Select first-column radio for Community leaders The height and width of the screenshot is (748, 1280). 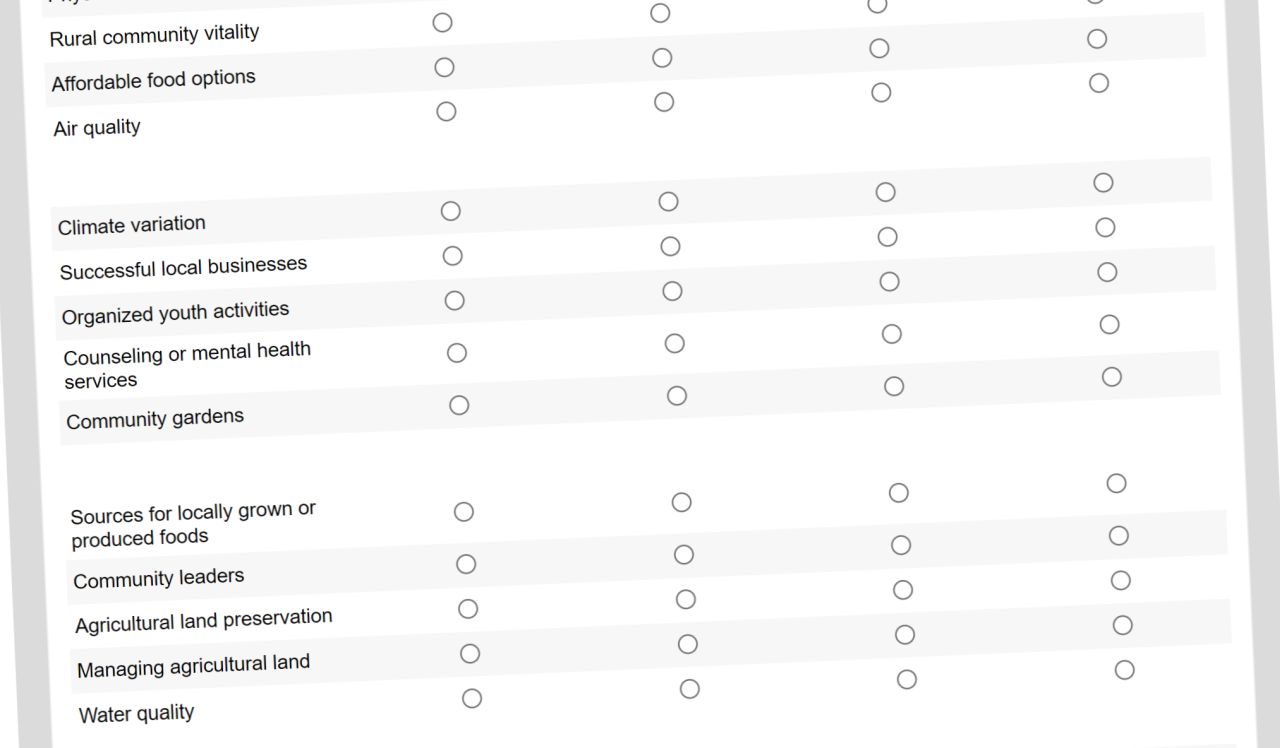coord(466,564)
